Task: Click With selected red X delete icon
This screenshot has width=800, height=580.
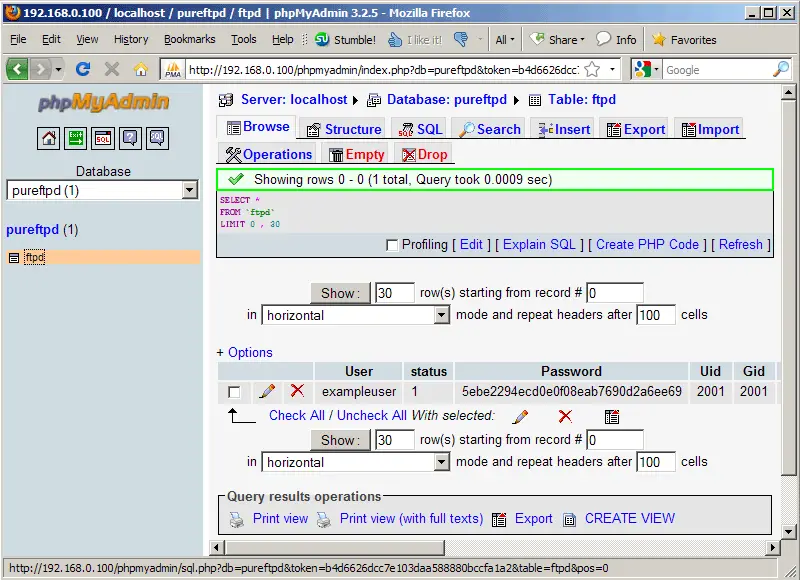Action: [x=565, y=416]
